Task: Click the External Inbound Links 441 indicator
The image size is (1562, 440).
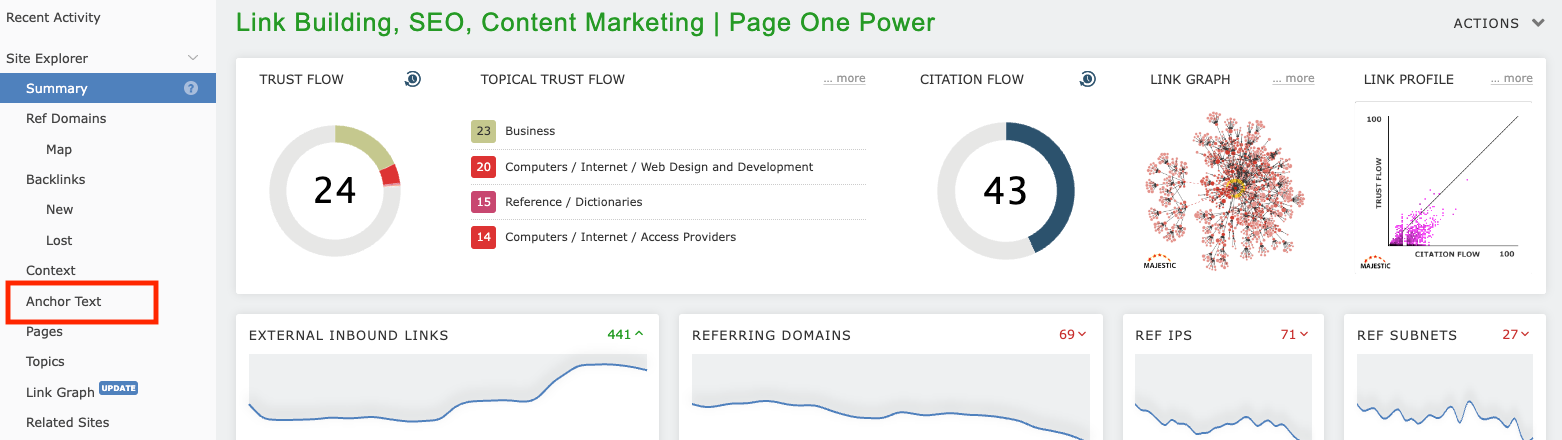Action: pyautogui.click(x=625, y=334)
